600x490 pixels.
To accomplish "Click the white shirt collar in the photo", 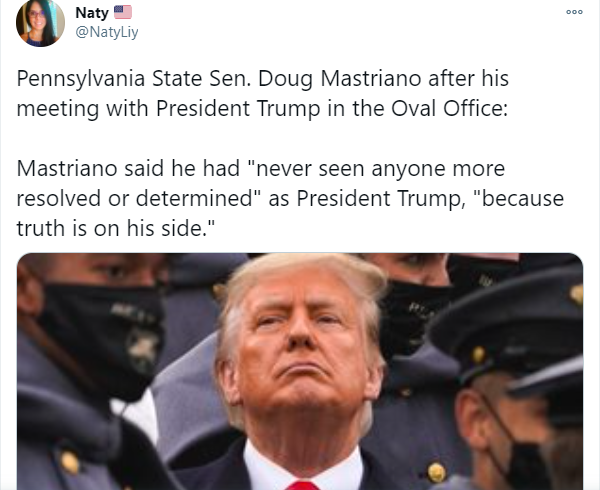I will tap(302, 465).
